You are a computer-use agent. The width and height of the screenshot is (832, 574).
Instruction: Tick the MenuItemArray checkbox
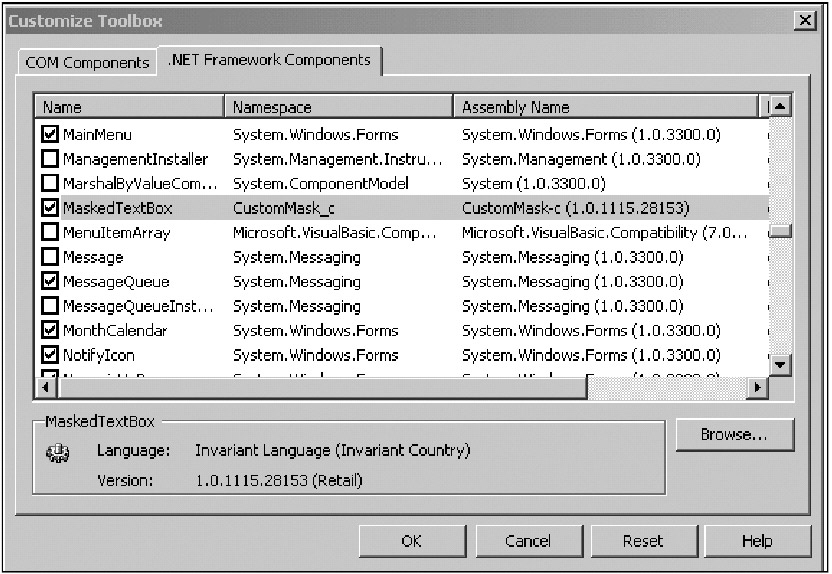tap(50, 233)
